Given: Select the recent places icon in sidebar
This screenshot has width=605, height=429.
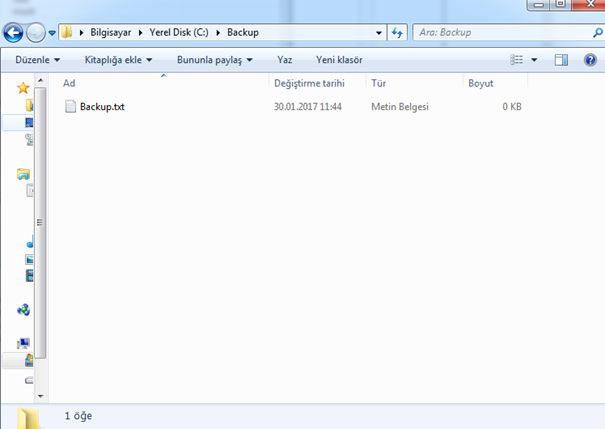Looking at the screenshot, I should 29,139.
